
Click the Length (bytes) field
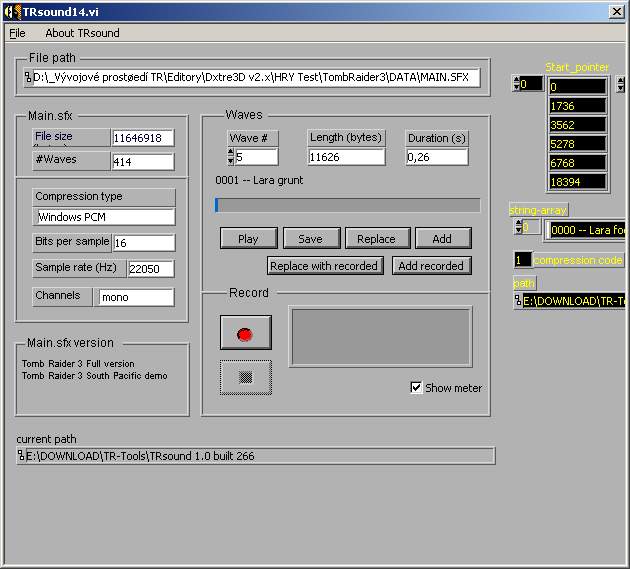(346, 157)
